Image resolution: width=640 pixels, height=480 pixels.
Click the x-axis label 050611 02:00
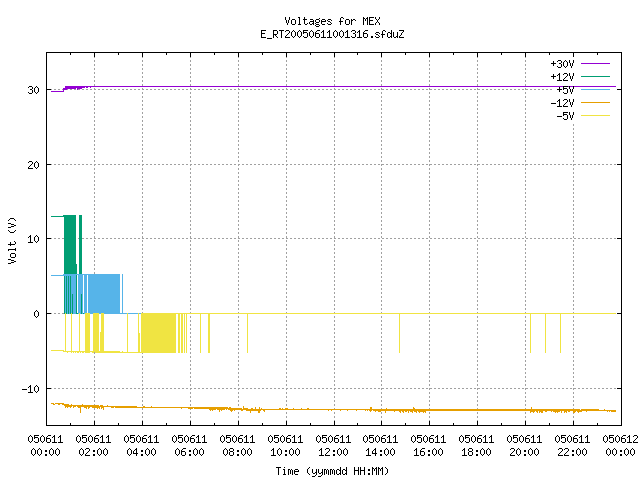coord(93,446)
